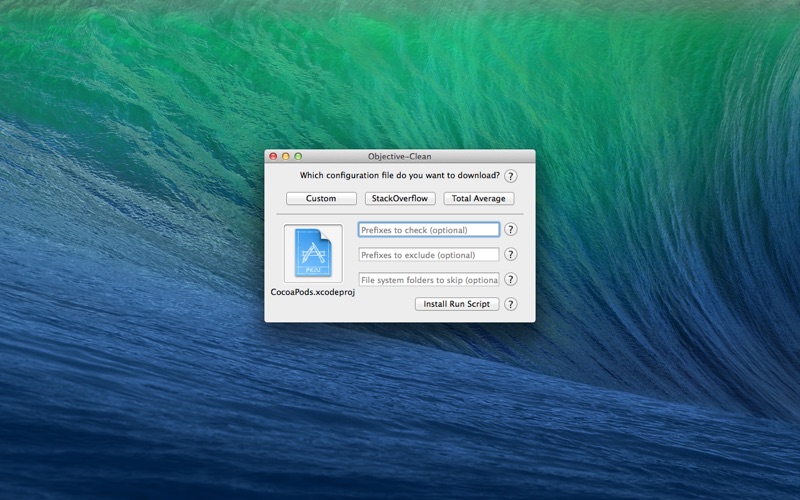
Task: Click the configuration file question text
Action: pyautogui.click(x=399, y=176)
